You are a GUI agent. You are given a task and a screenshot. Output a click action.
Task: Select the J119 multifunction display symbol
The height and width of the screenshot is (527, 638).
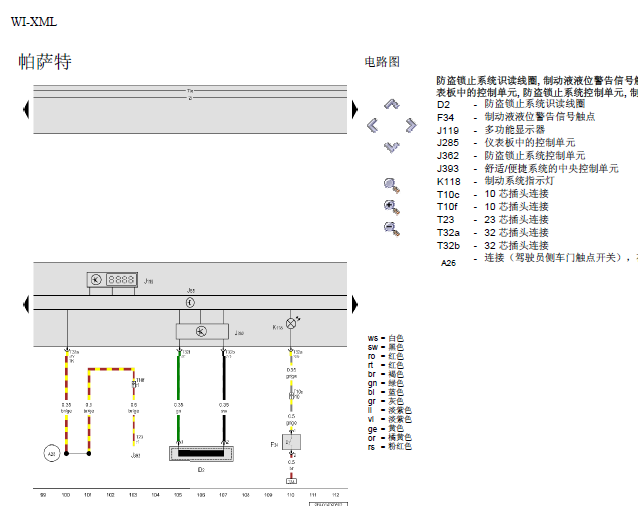[112, 280]
